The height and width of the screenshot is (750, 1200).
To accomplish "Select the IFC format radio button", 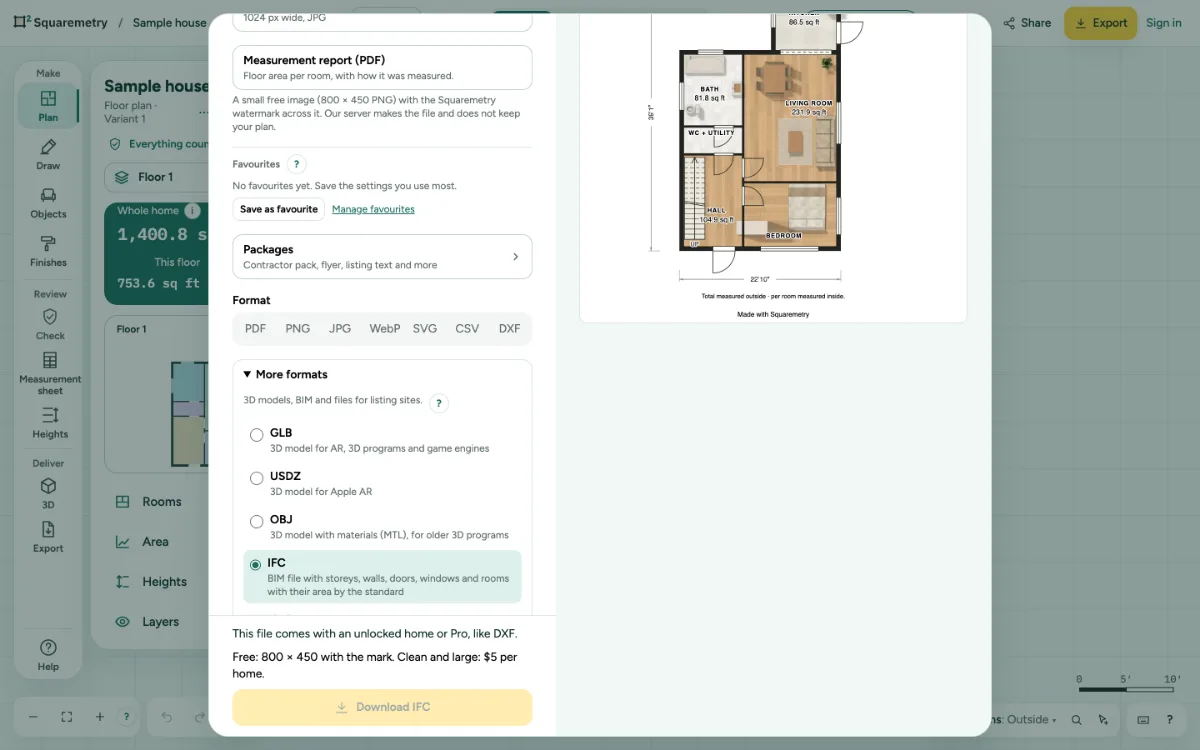I will [x=256, y=565].
